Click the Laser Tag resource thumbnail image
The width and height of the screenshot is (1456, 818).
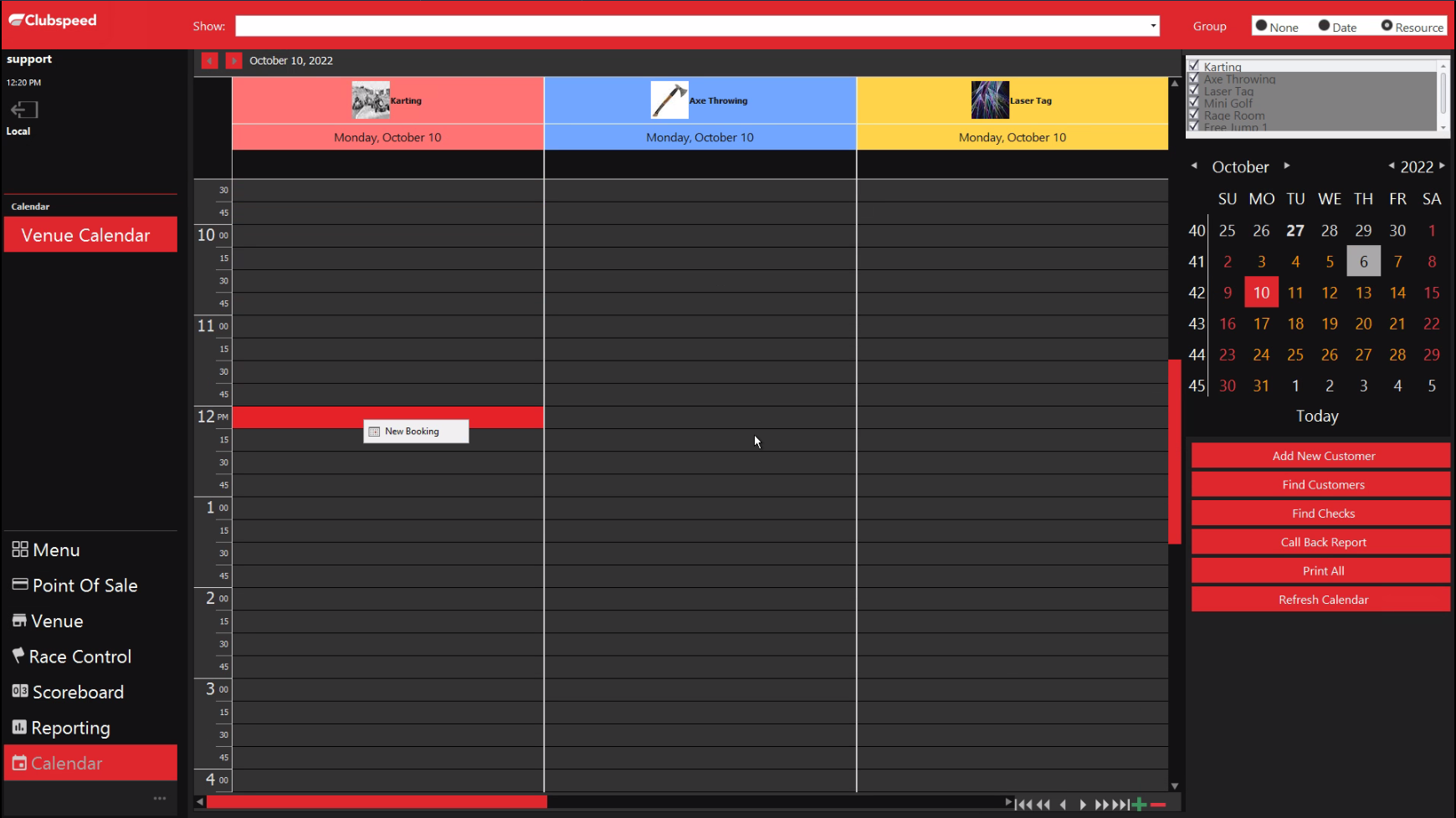point(990,100)
